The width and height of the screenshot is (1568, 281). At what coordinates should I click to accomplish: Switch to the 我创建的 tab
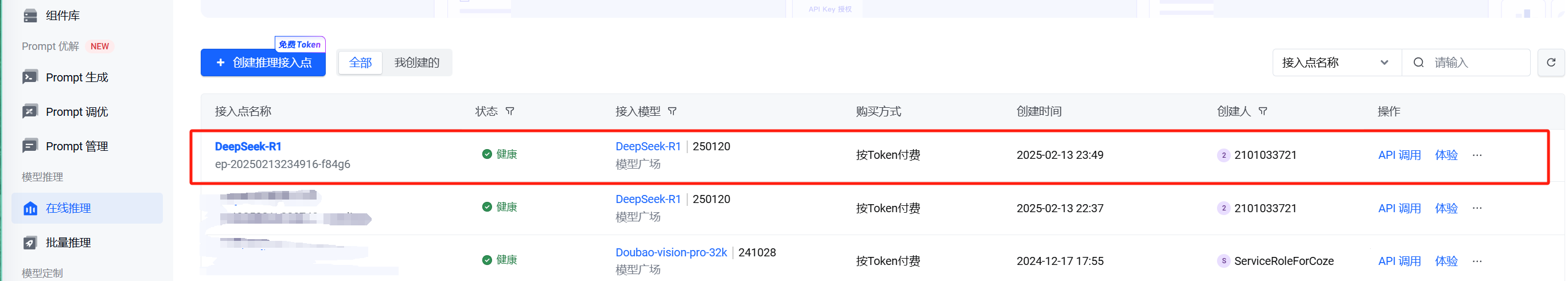[416, 63]
